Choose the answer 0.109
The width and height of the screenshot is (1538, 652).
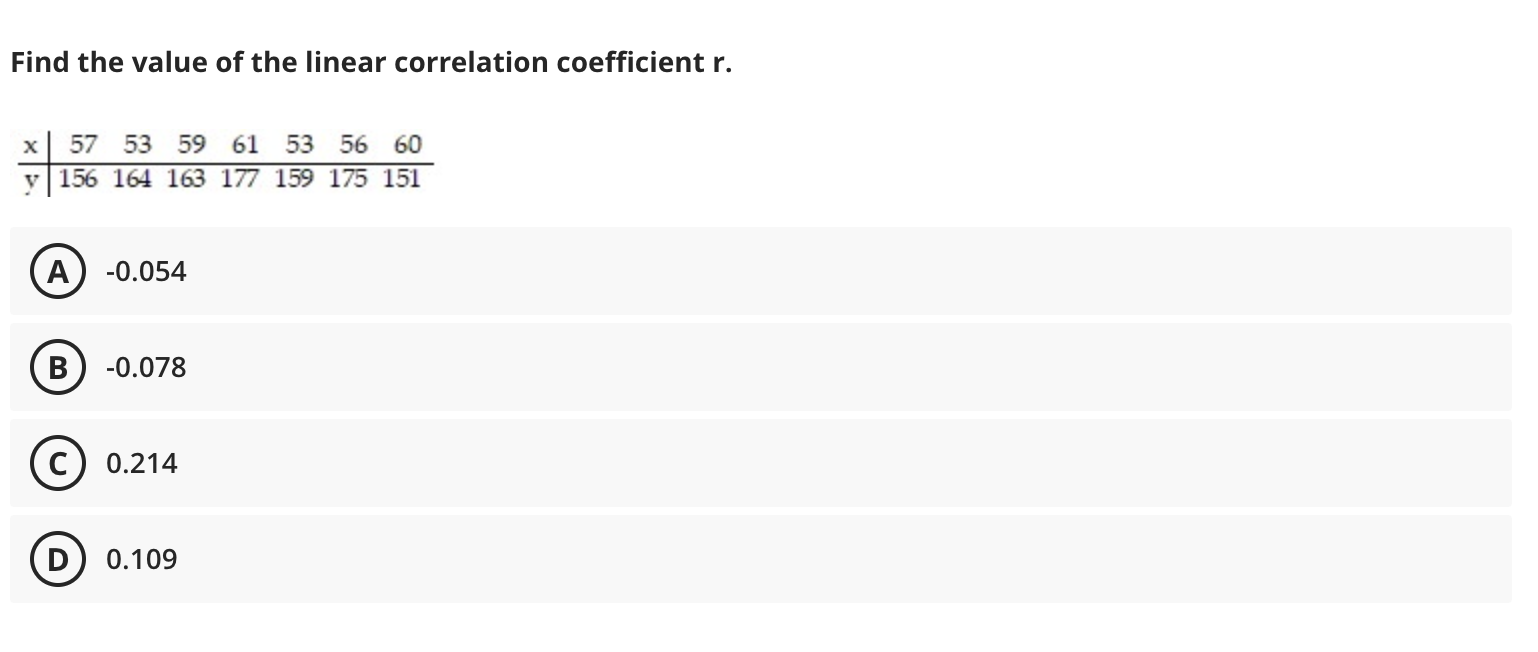141,559
